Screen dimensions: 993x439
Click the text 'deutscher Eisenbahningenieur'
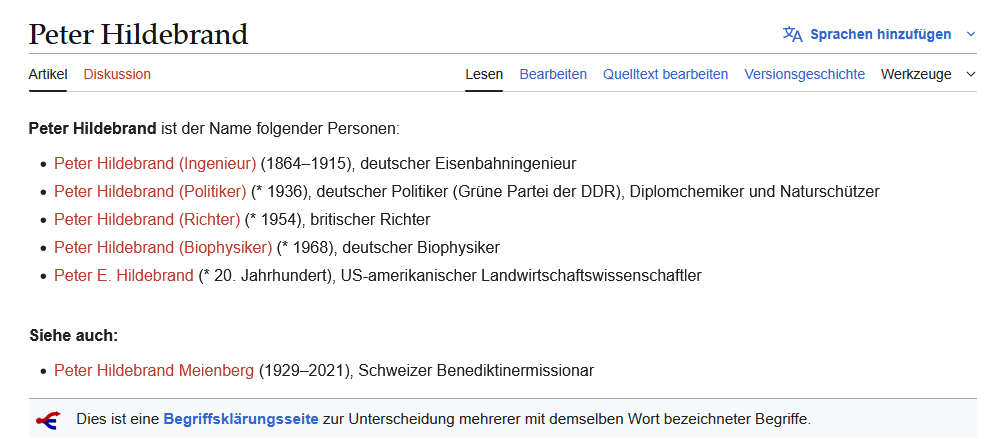tap(468, 163)
